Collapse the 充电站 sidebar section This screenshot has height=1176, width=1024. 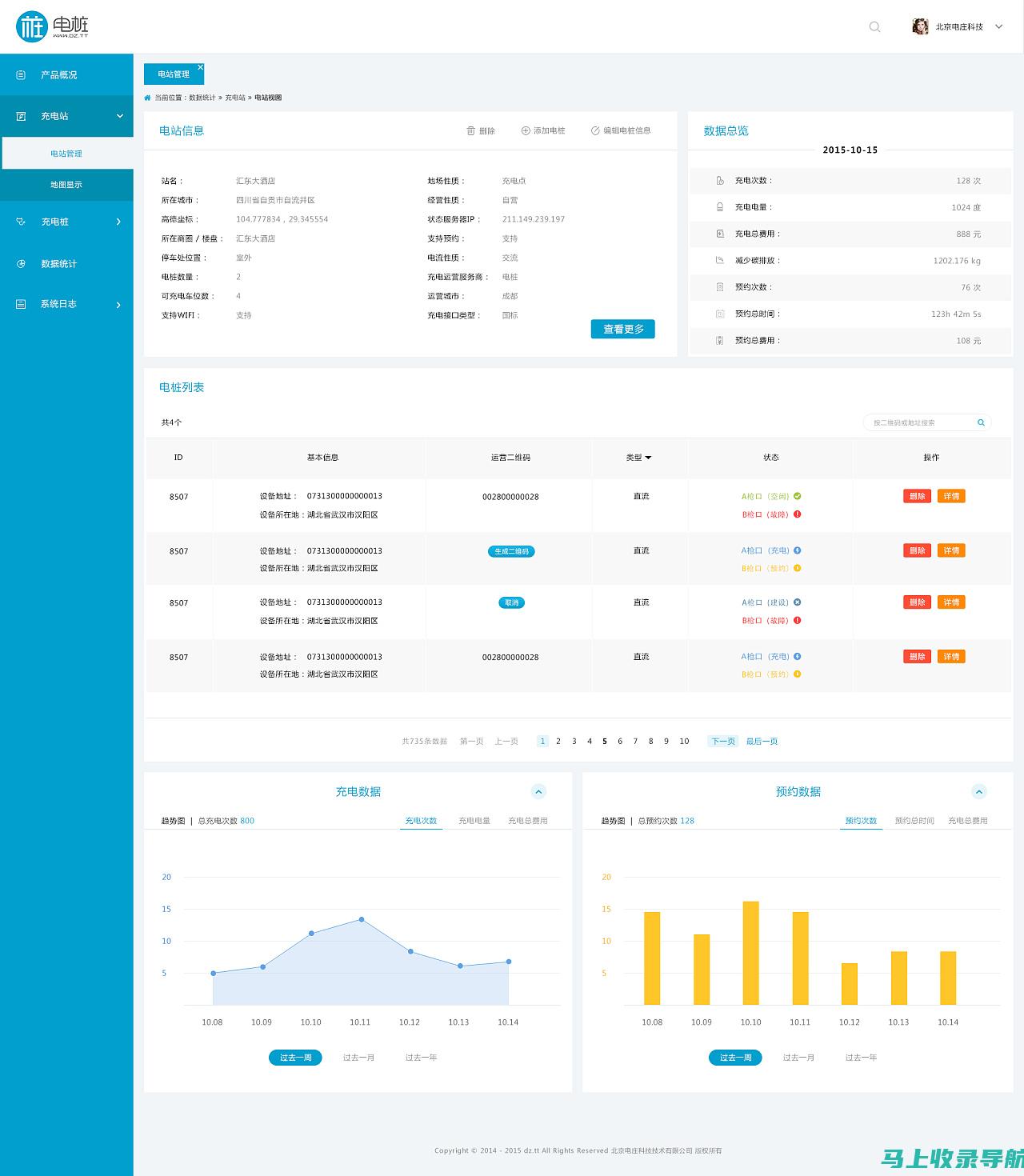point(120,116)
